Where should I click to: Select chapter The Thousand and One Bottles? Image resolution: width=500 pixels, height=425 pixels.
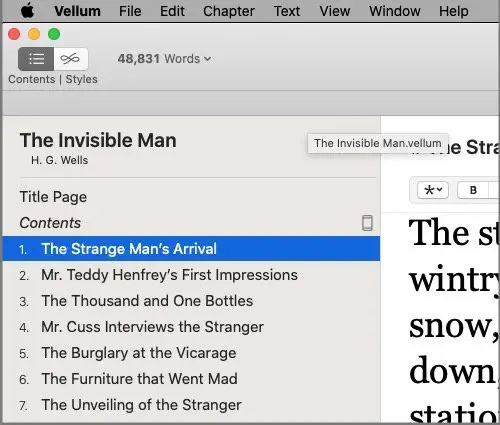point(191,301)
